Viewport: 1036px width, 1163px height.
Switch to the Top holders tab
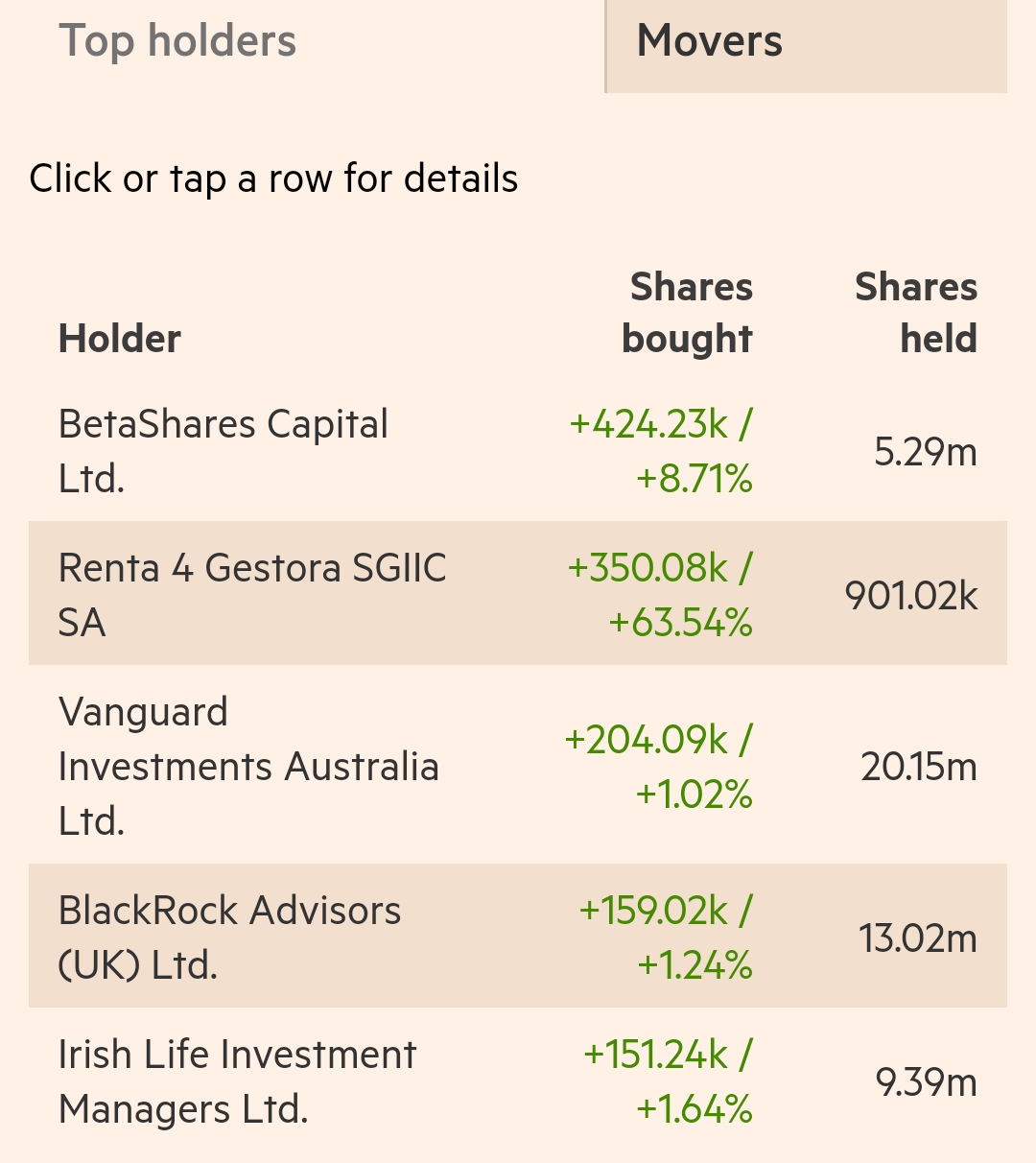click(178, 41)
